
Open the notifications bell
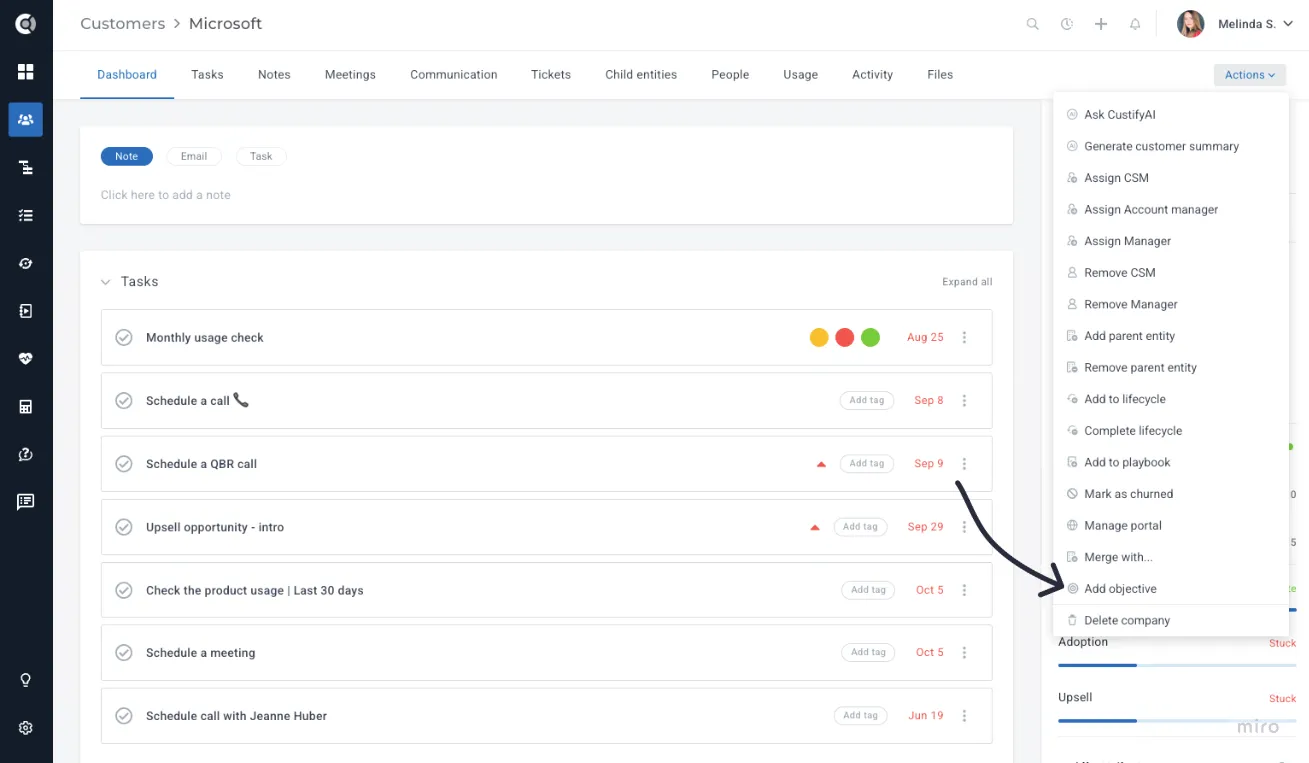tap(1135, 24)
